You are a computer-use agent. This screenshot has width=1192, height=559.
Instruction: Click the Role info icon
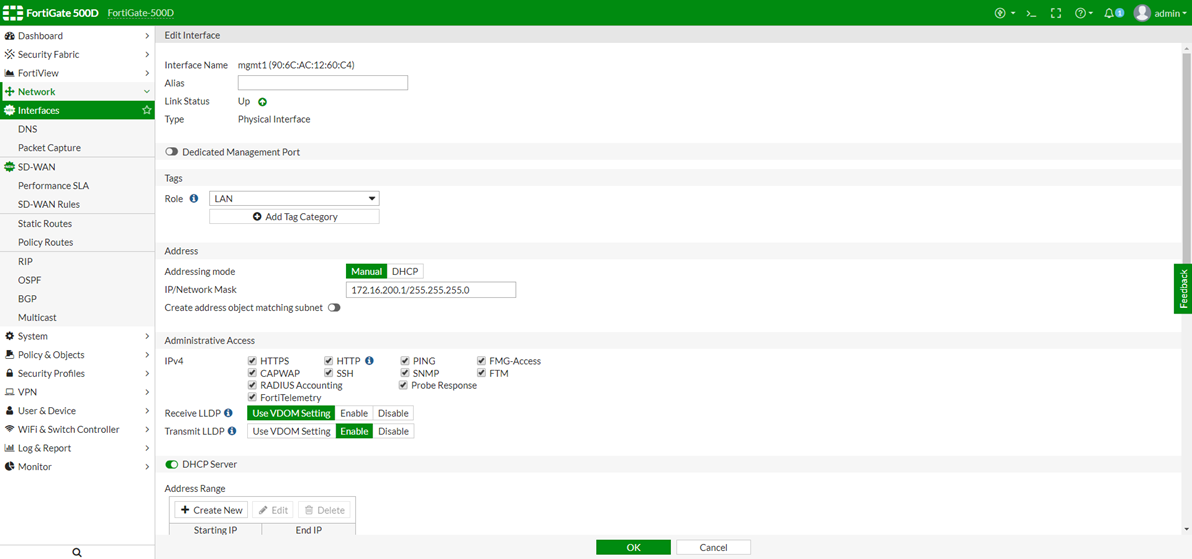[x=194, y=199]
